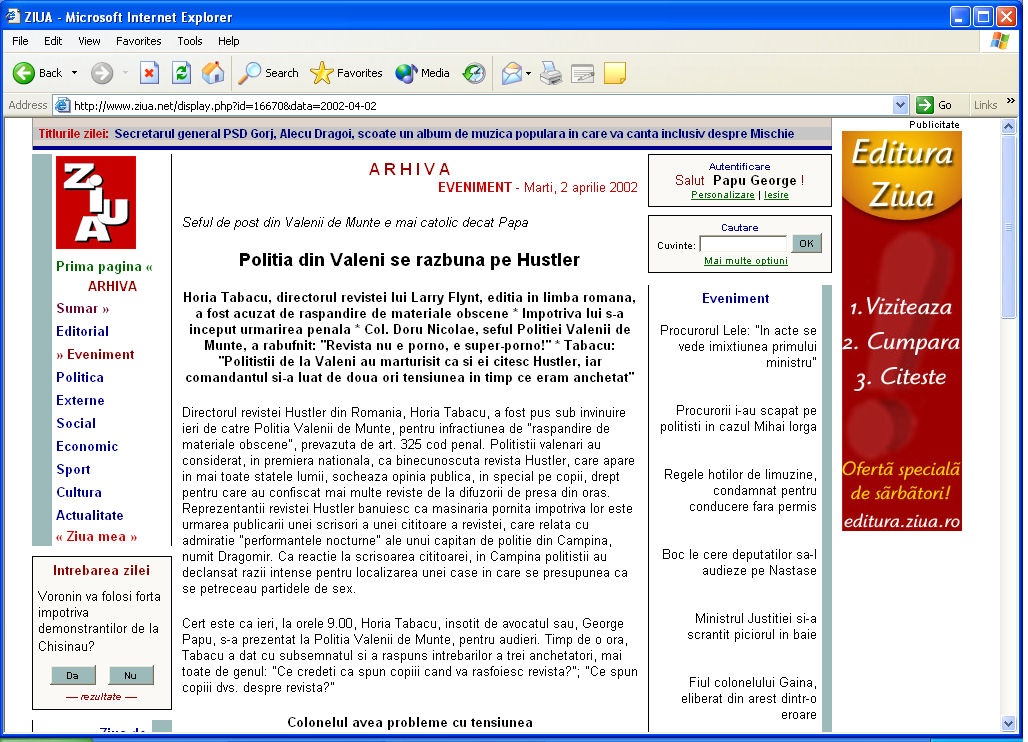1028x742 pixels.
Task: Open the Ministrul Justitiei article link
Action: pos(752,626)
